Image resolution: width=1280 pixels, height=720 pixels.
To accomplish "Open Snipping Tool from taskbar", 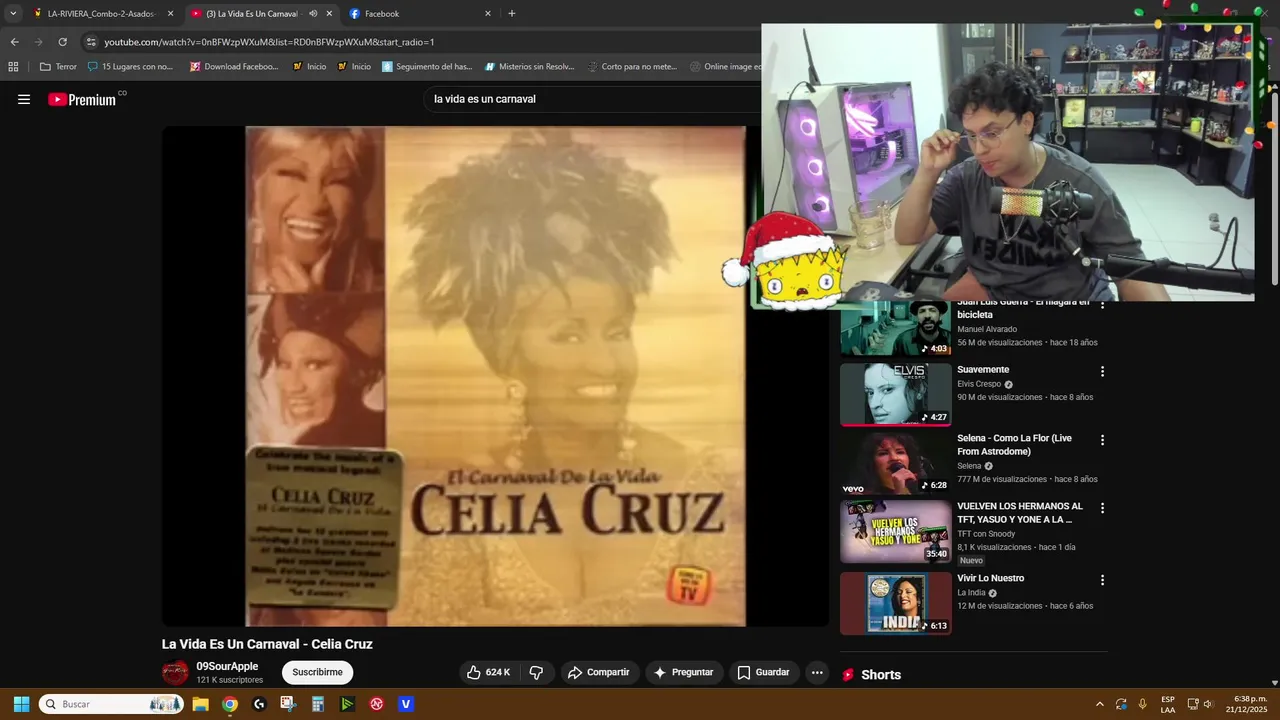I will pos(288,704).
